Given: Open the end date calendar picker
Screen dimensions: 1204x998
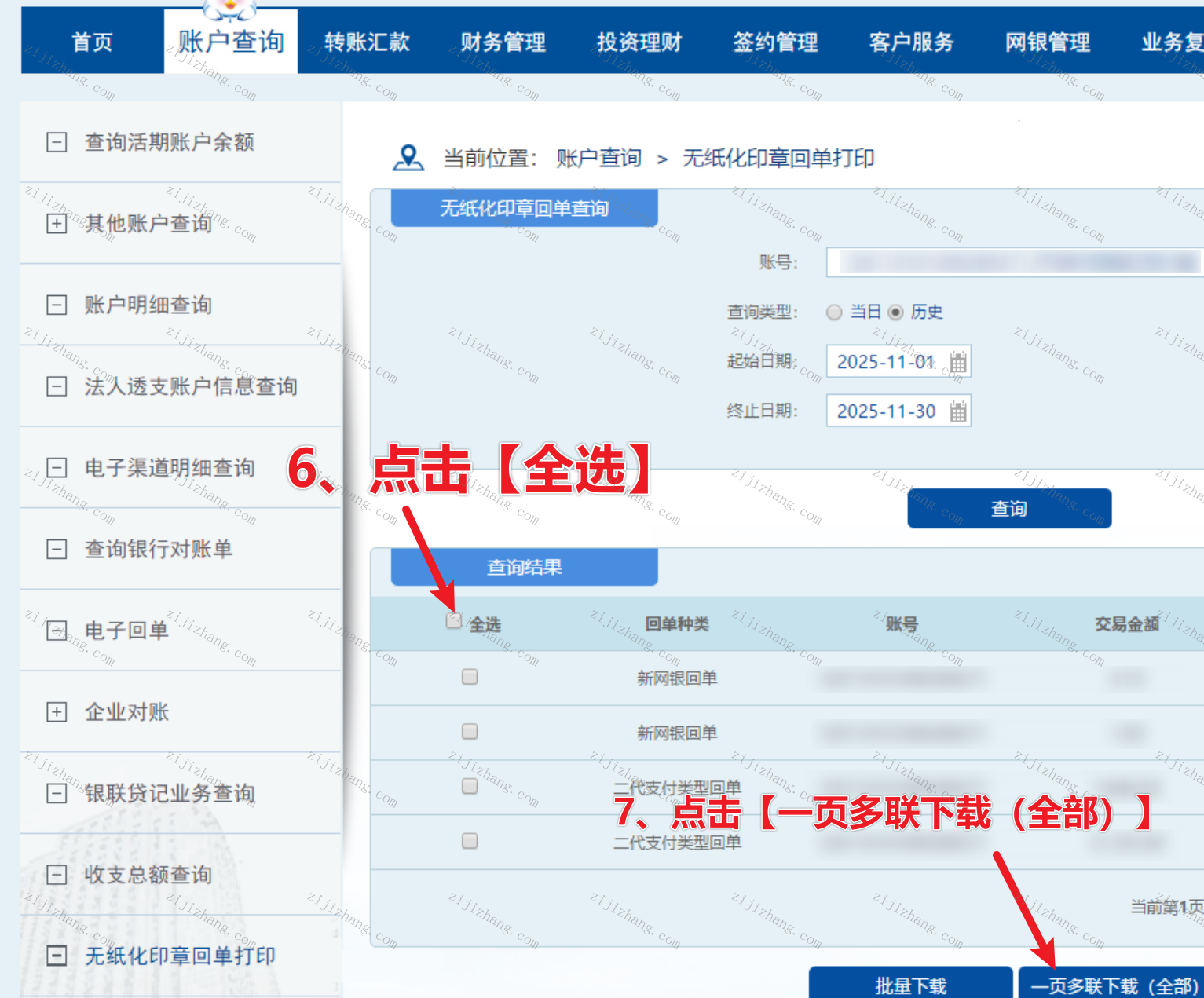Looking at the screenshot, I should [x=957, y=411].
